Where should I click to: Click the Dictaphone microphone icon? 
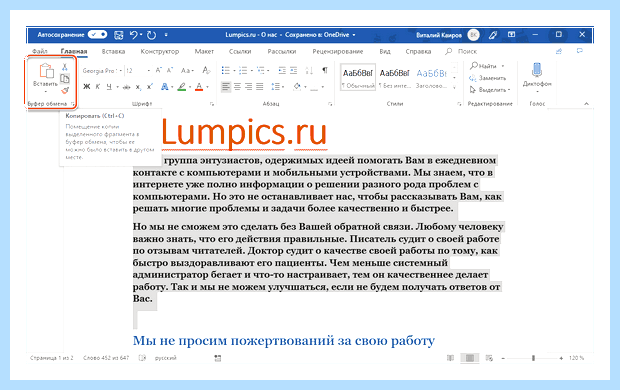tap(537, 70)
